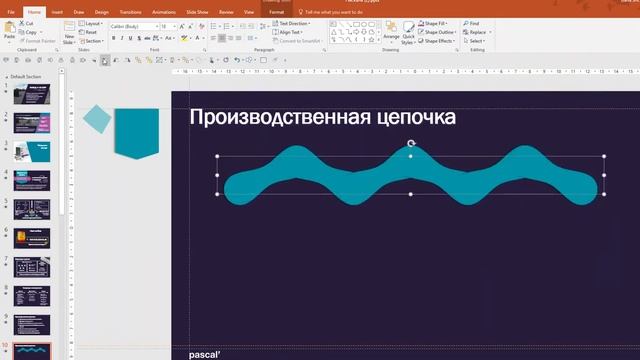Select the triangle shape in shapes gallery

pos(333,32)
